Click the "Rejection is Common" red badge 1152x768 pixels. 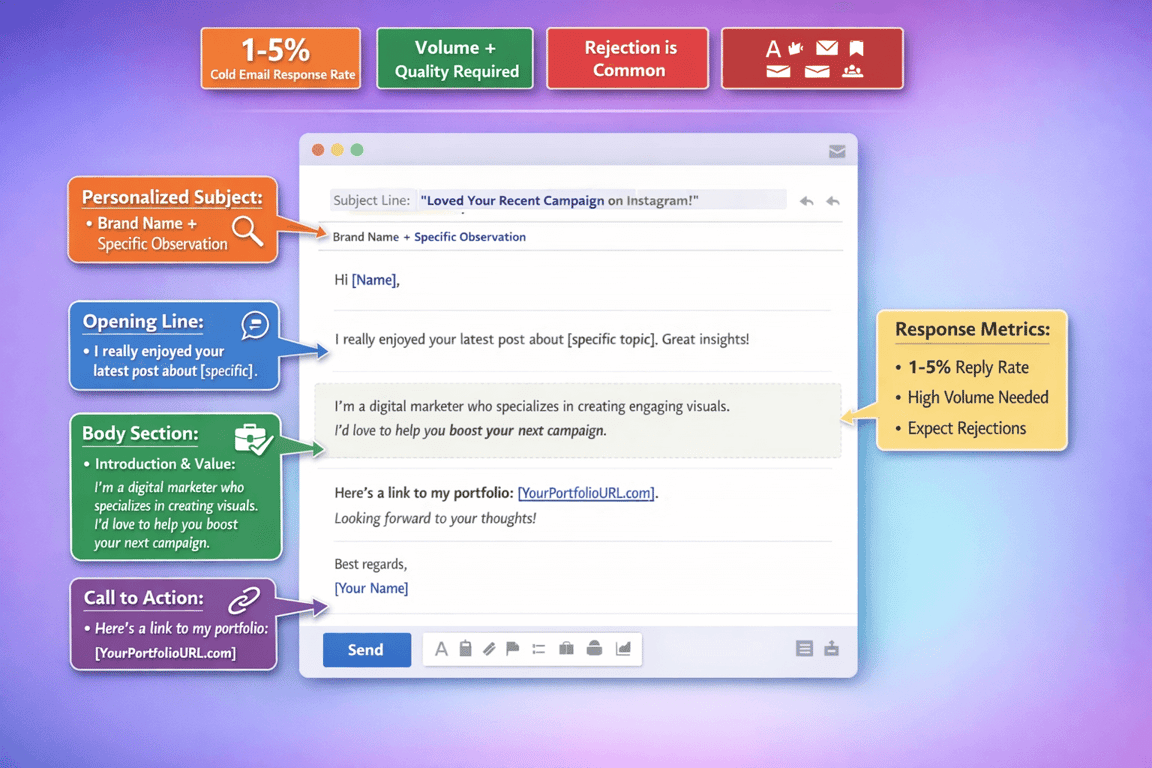628,59
